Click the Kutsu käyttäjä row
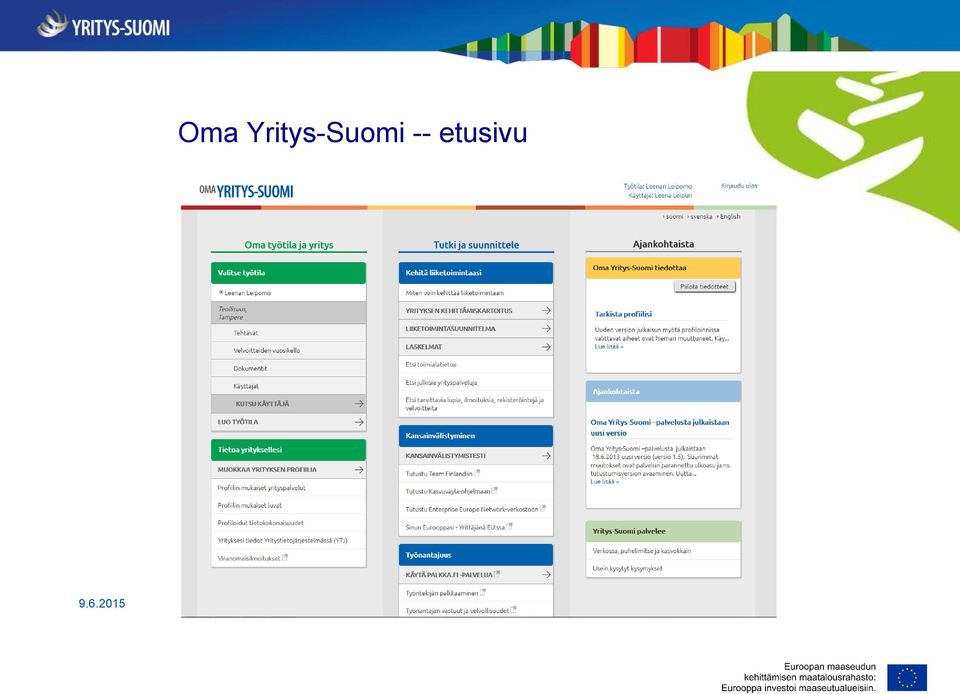 [288, 404]
